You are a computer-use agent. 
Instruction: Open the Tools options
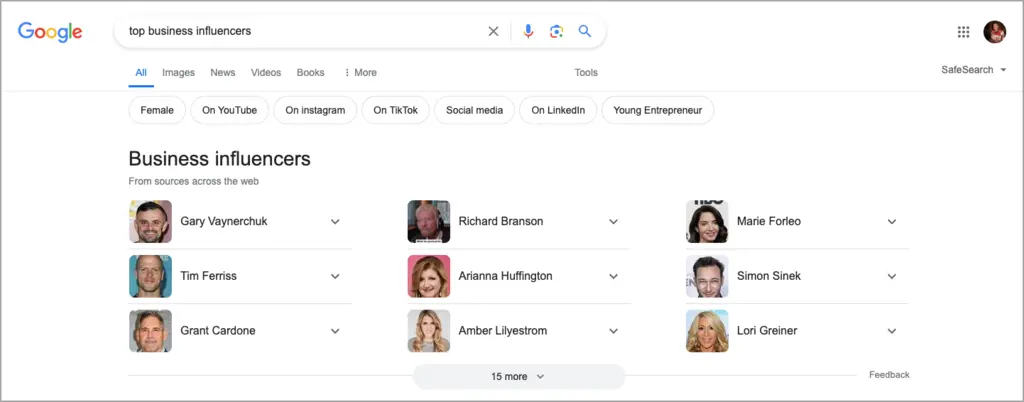(x=586, y=73)
